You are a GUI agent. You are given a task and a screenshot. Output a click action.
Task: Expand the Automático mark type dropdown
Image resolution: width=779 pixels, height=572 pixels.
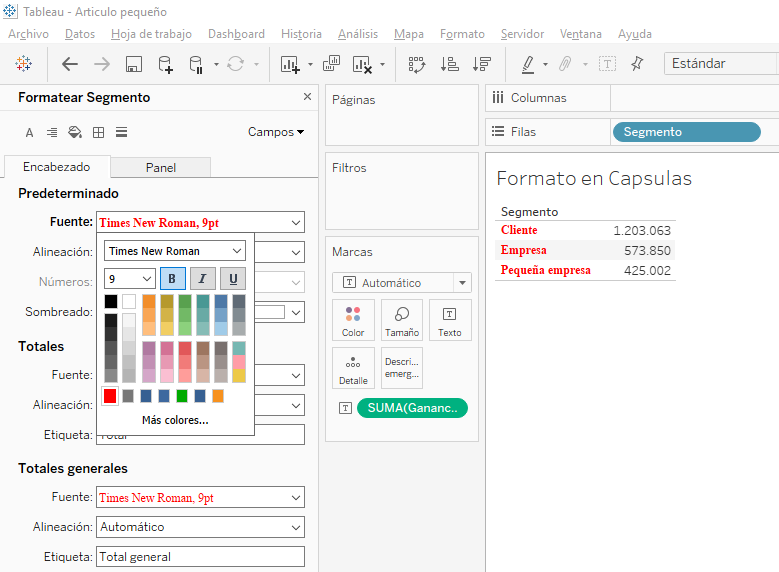coord(401,283)
